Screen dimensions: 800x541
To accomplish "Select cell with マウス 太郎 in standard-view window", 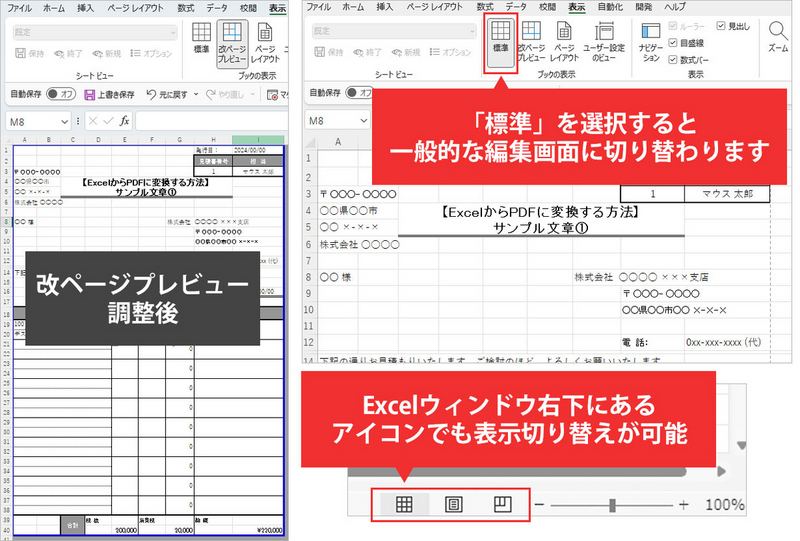I will pos(727,194).
